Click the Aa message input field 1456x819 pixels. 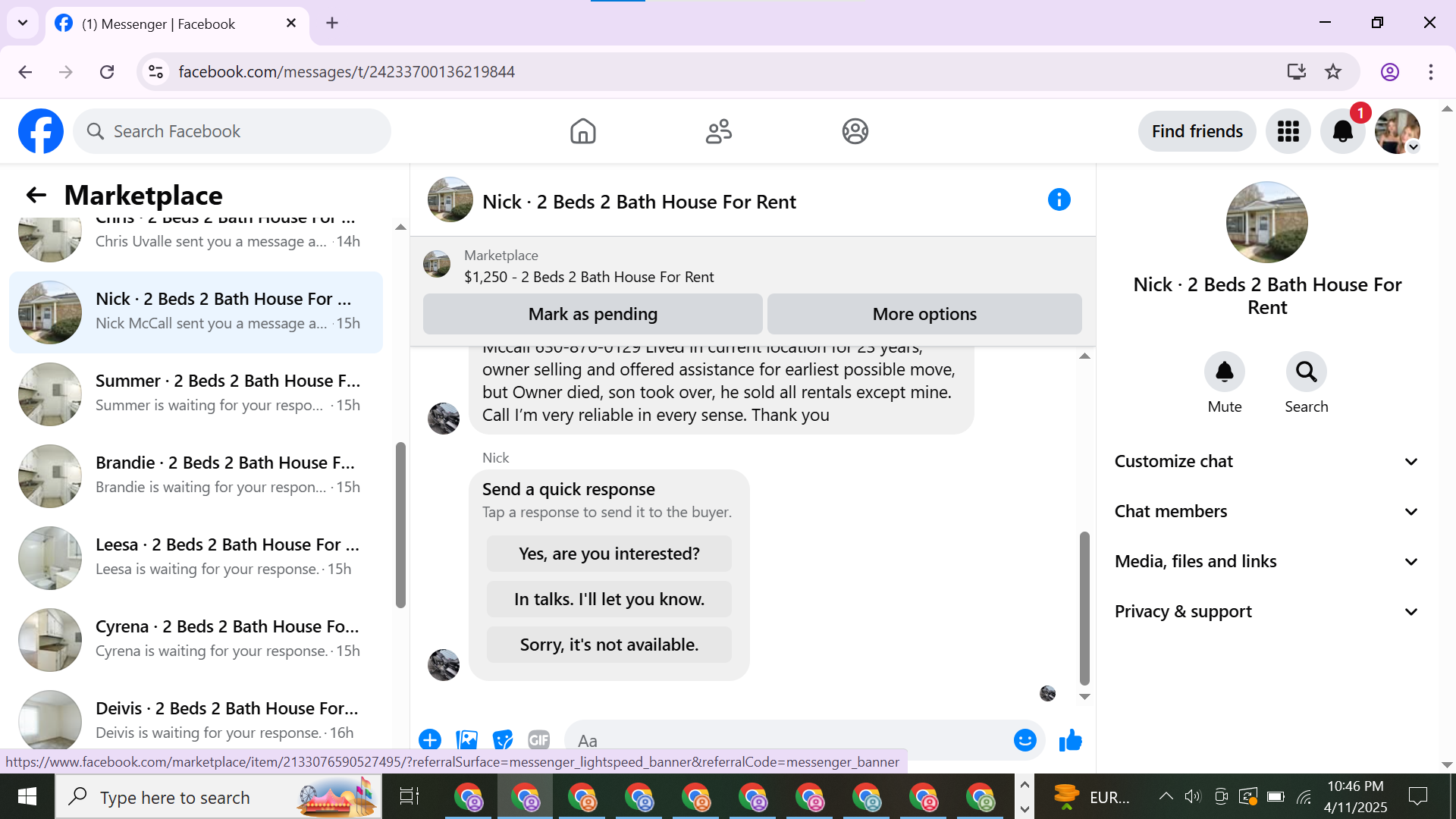[x=789, y=740]
